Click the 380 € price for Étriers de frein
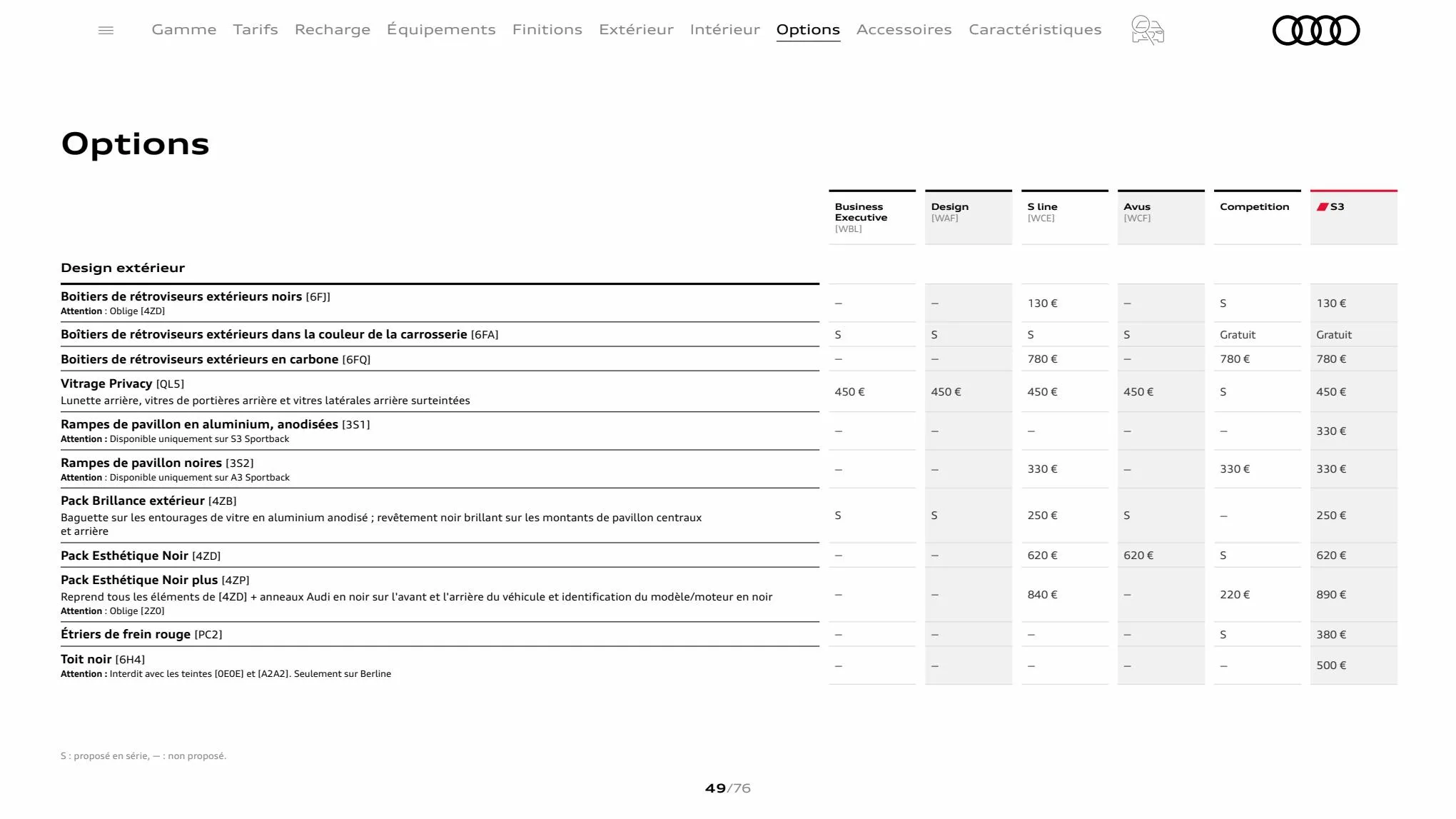1456x819 pixels. [x=1331, y=635]
